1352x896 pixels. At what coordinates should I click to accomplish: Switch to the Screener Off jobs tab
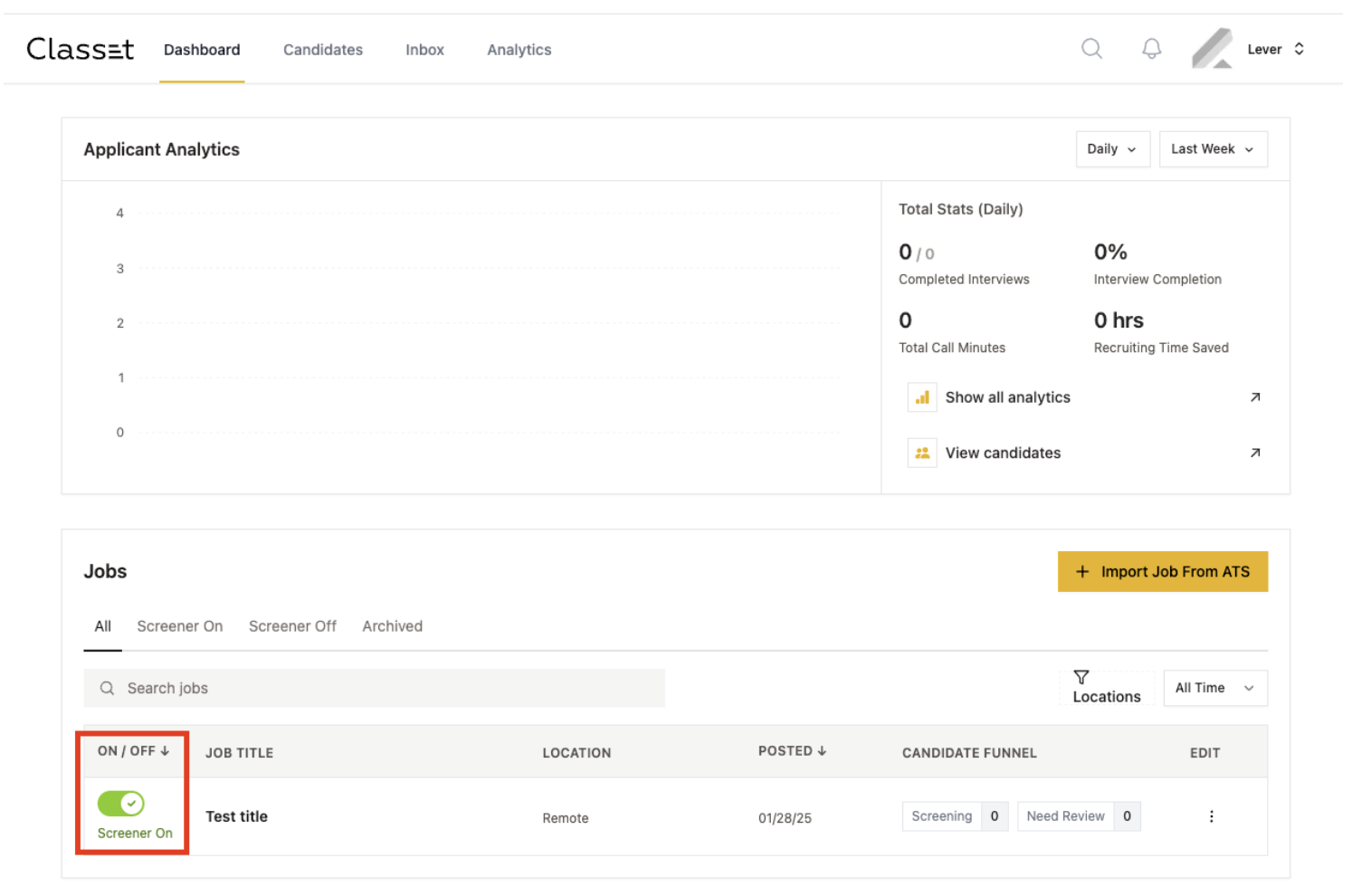coord(292,626)
